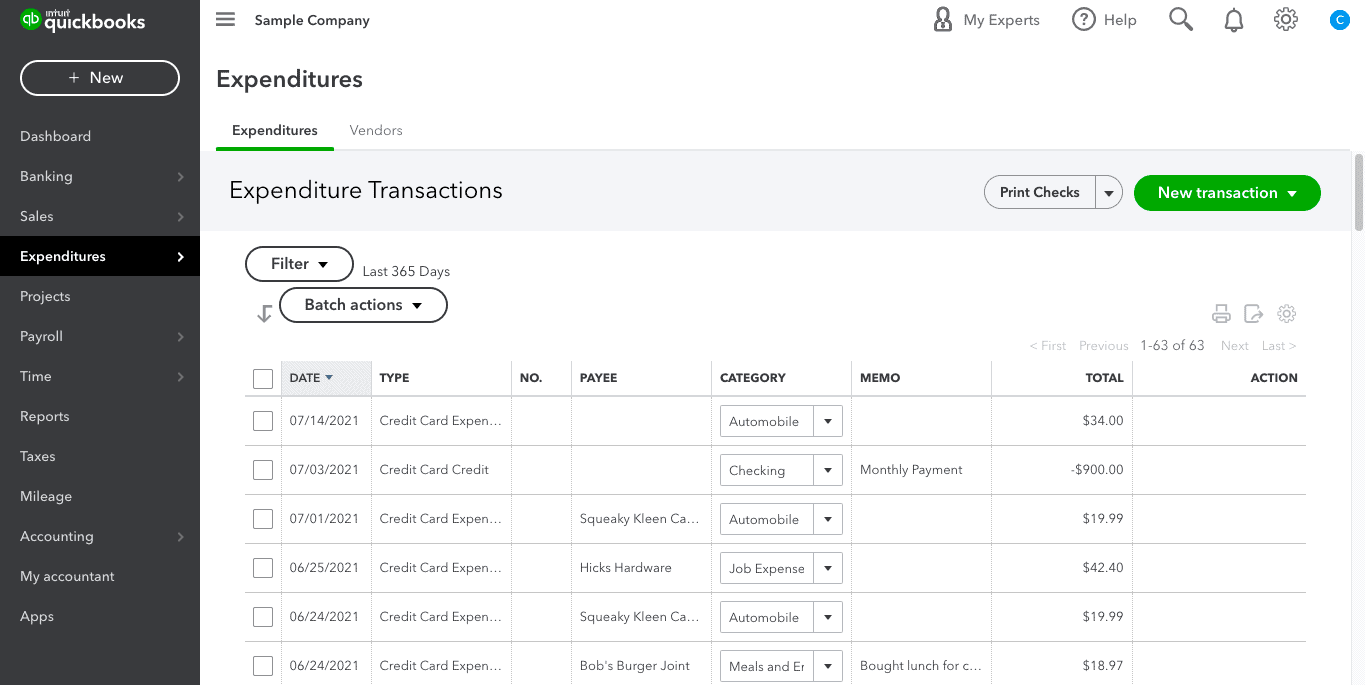1365x685 pixels.
Task: Click the 'Bought lunch for c…' memo
Action: click(921, 666)
